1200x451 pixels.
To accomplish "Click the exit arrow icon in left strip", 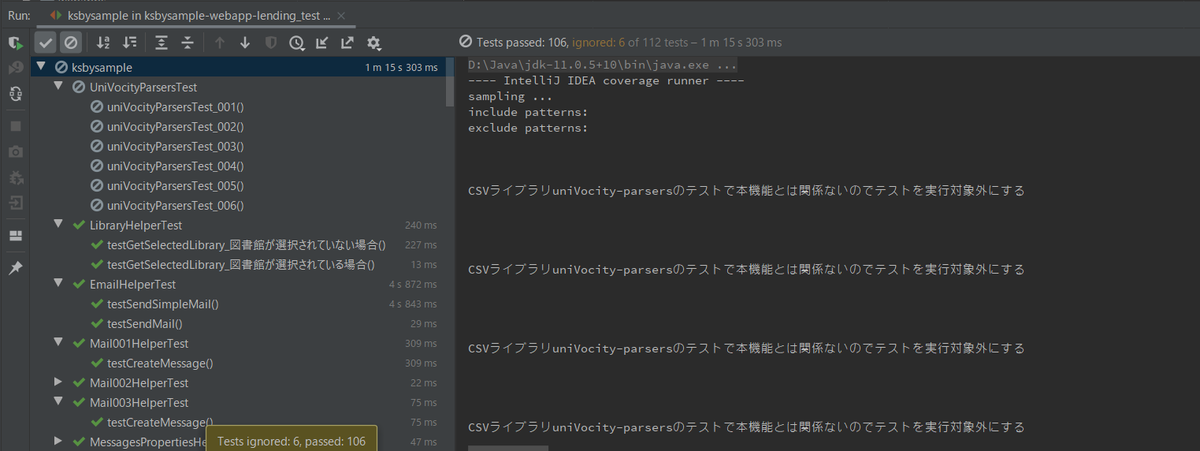I will 15,203.
